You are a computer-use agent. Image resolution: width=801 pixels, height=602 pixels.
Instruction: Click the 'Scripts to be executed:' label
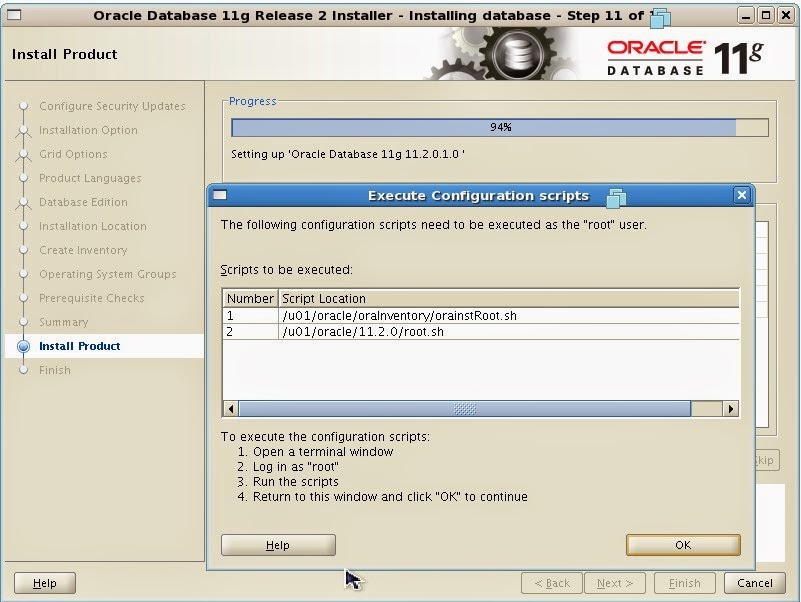click(287, 269)
